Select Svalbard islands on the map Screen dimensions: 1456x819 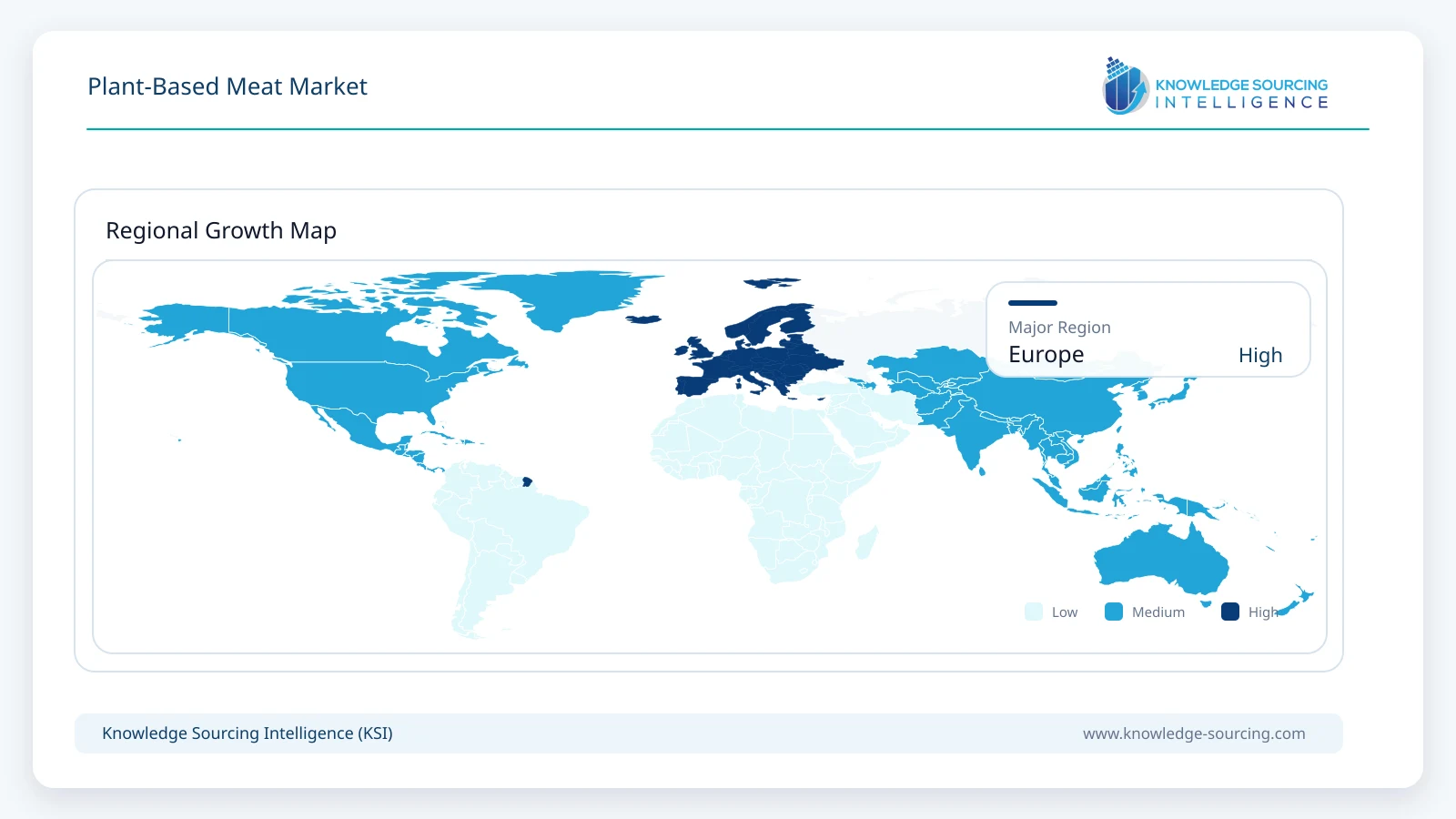(x=772, y=283)
